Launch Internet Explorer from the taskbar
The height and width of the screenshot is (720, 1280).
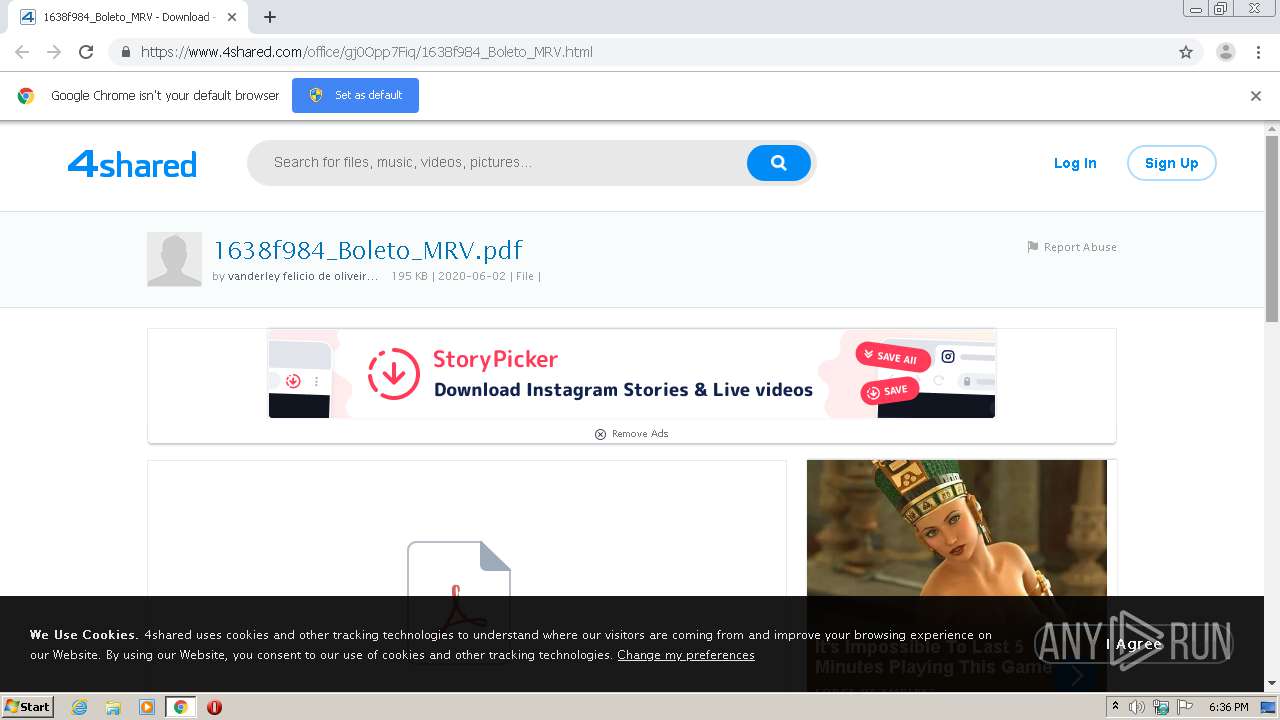tap(79, 707)
